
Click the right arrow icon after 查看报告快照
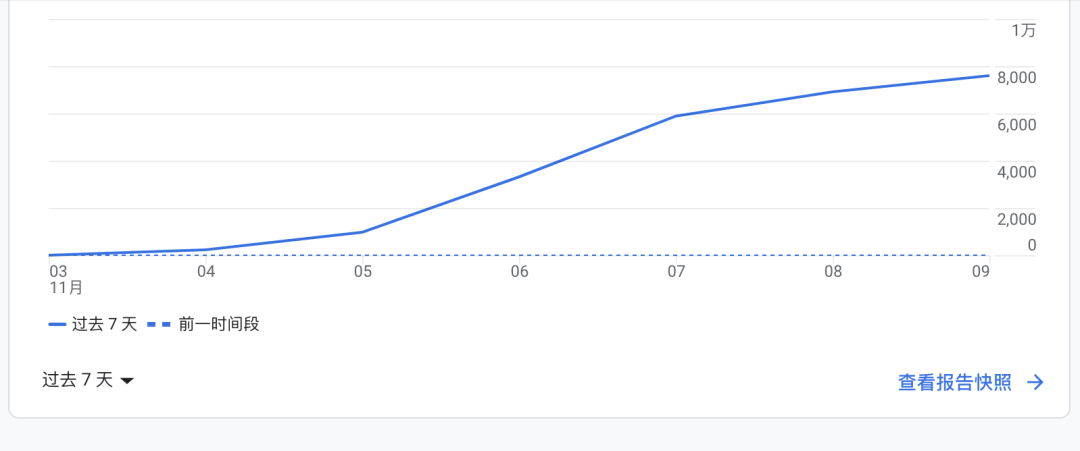click(x=1035, y=382)
